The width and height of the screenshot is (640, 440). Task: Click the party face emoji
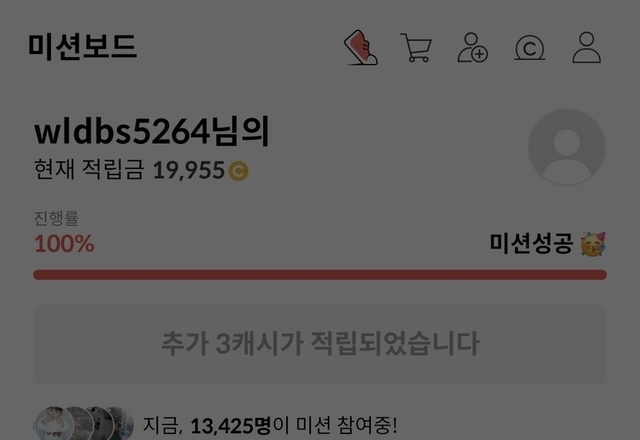coord(593,244)
